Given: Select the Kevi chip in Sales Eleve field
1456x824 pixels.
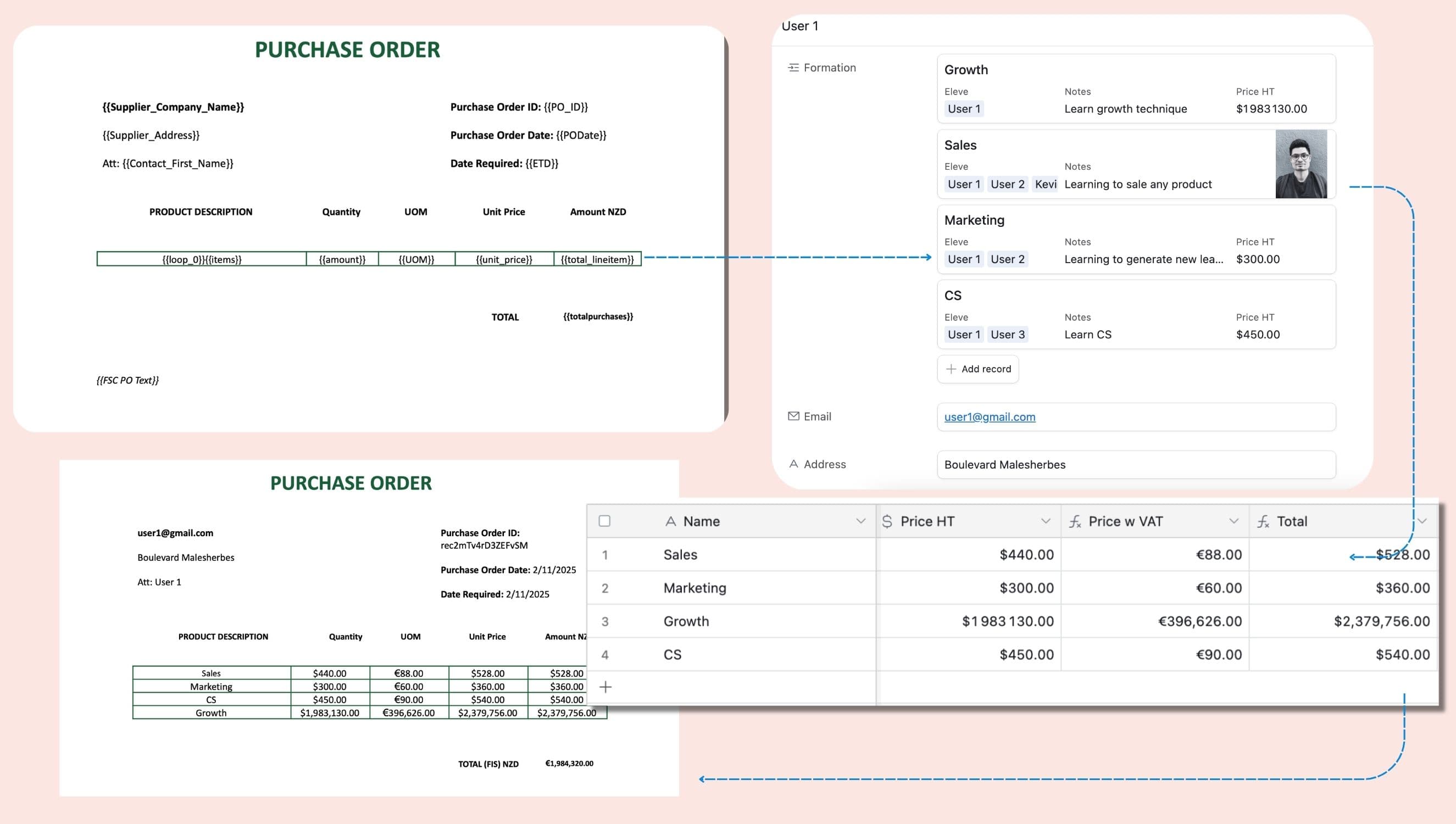Looking at the screenshot, I should pos(1044,184).
